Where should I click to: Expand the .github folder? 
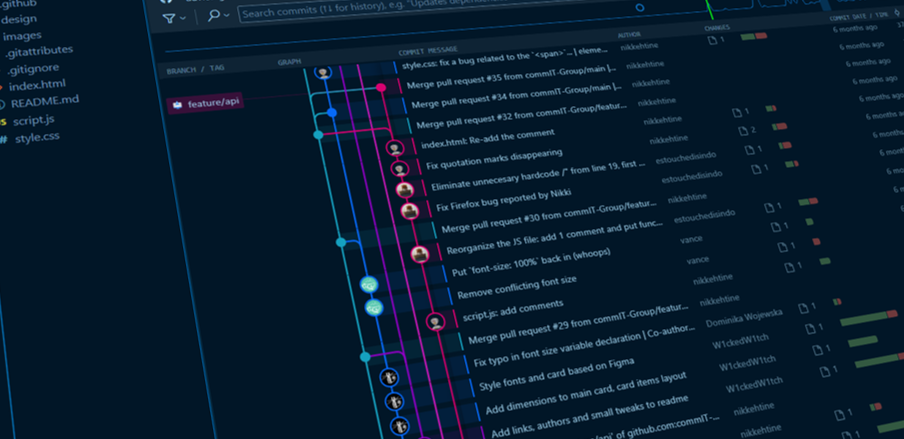pos(18,3)
